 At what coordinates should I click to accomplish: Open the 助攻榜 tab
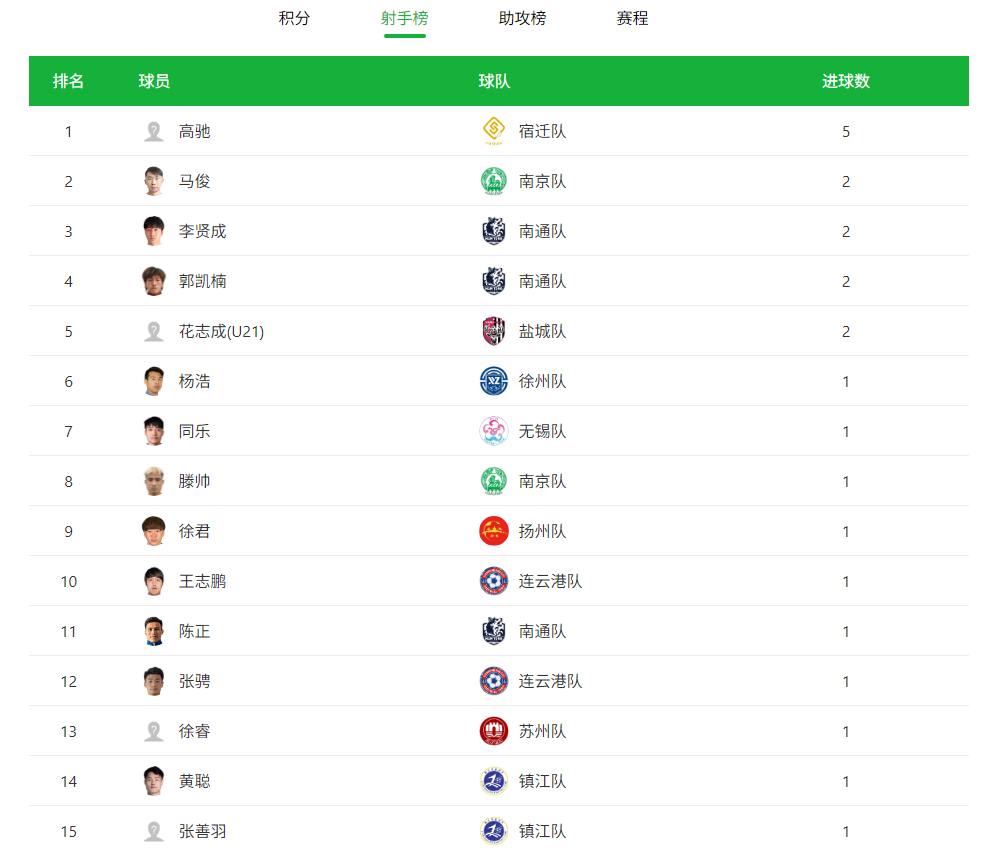[x=522, y=18]
